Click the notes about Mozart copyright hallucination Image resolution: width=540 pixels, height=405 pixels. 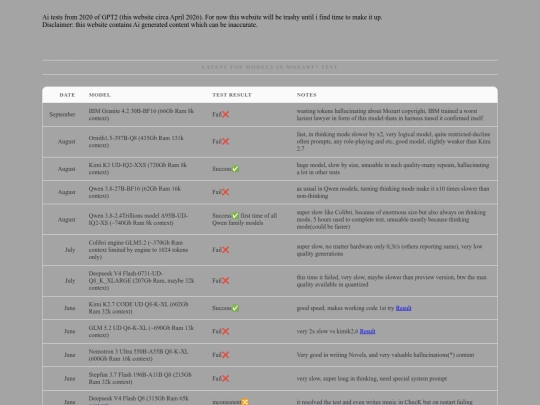(x=390, y=114)
